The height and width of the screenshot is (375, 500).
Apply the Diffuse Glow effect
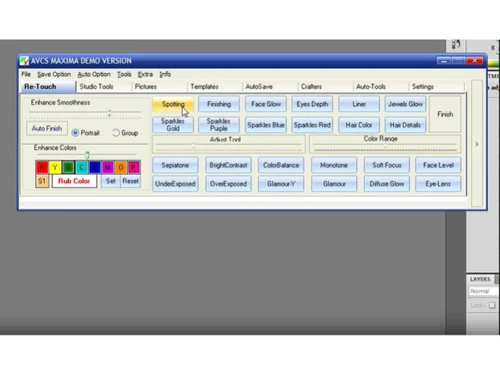(x=387, y=184)
